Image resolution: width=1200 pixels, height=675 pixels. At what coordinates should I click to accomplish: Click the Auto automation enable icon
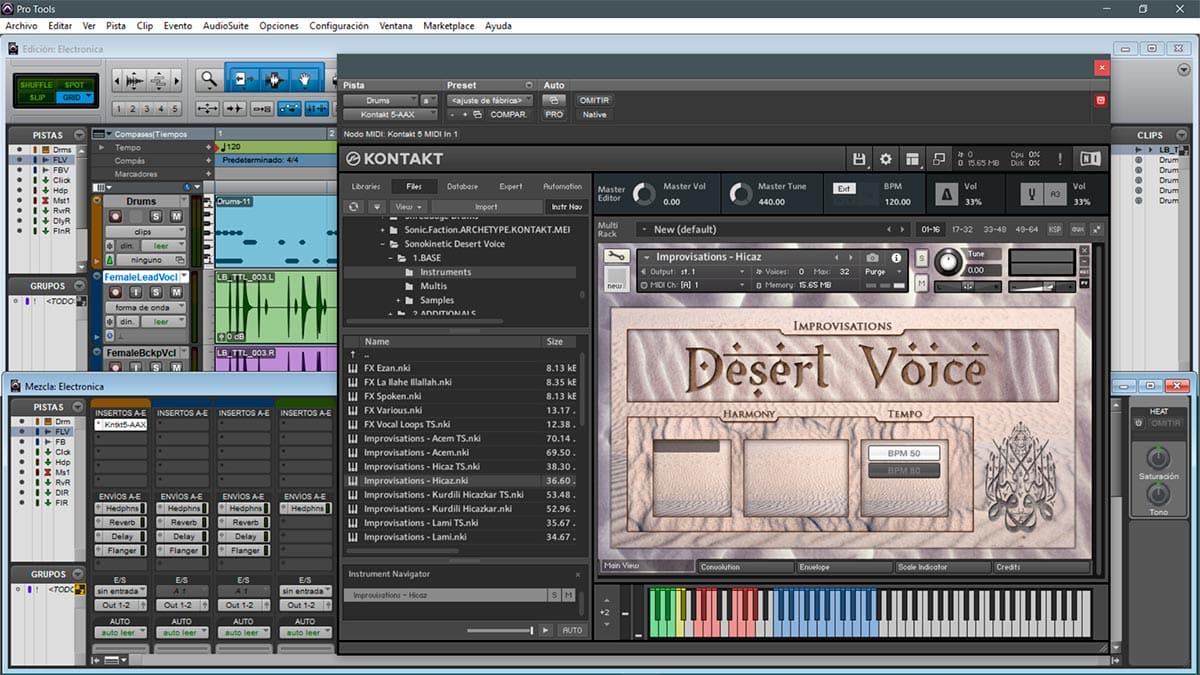coord(553,100)
